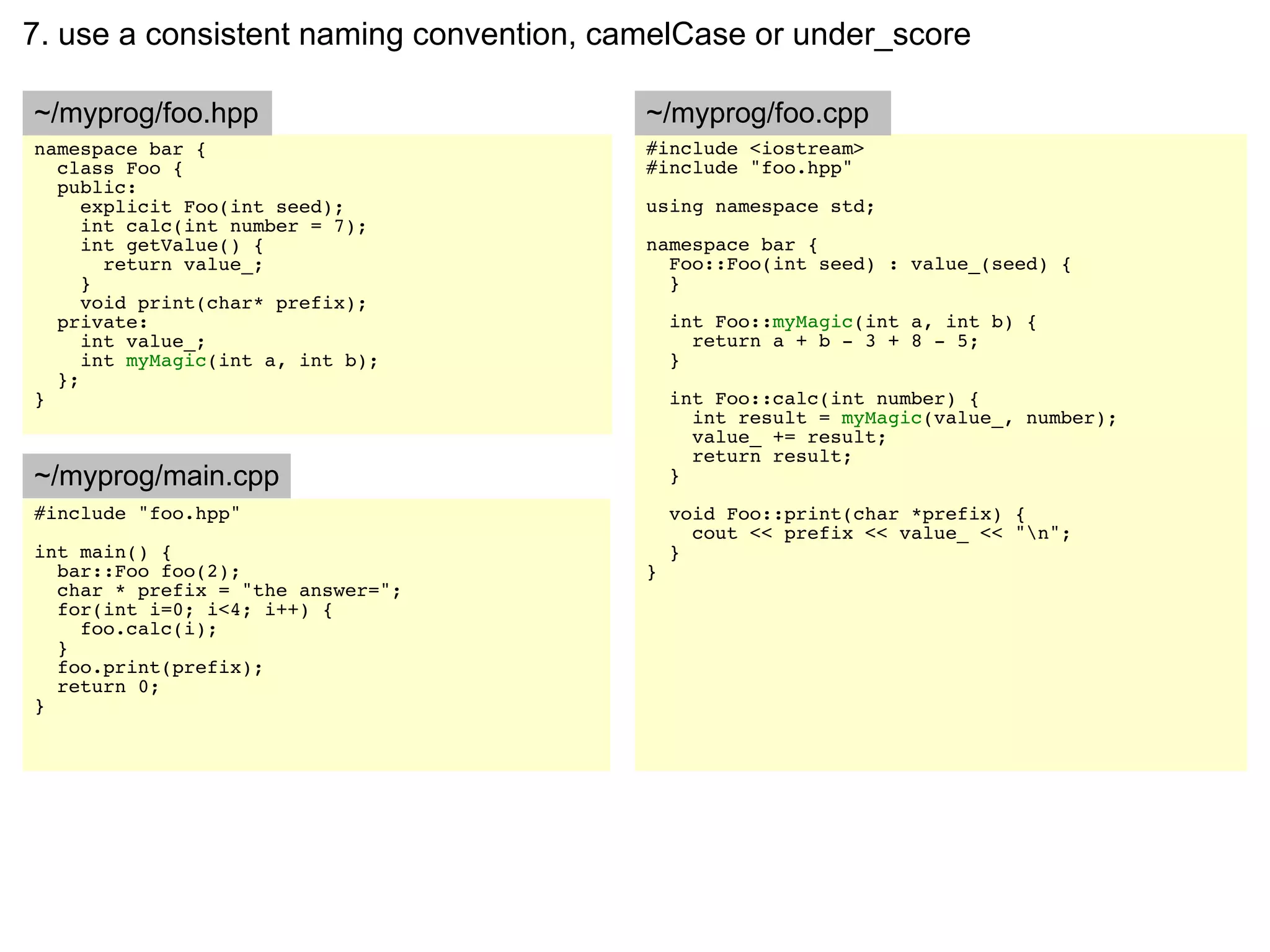Click the 'foo.print(prefix);' line
The image size is (1270, 952).
pos(160,668)
